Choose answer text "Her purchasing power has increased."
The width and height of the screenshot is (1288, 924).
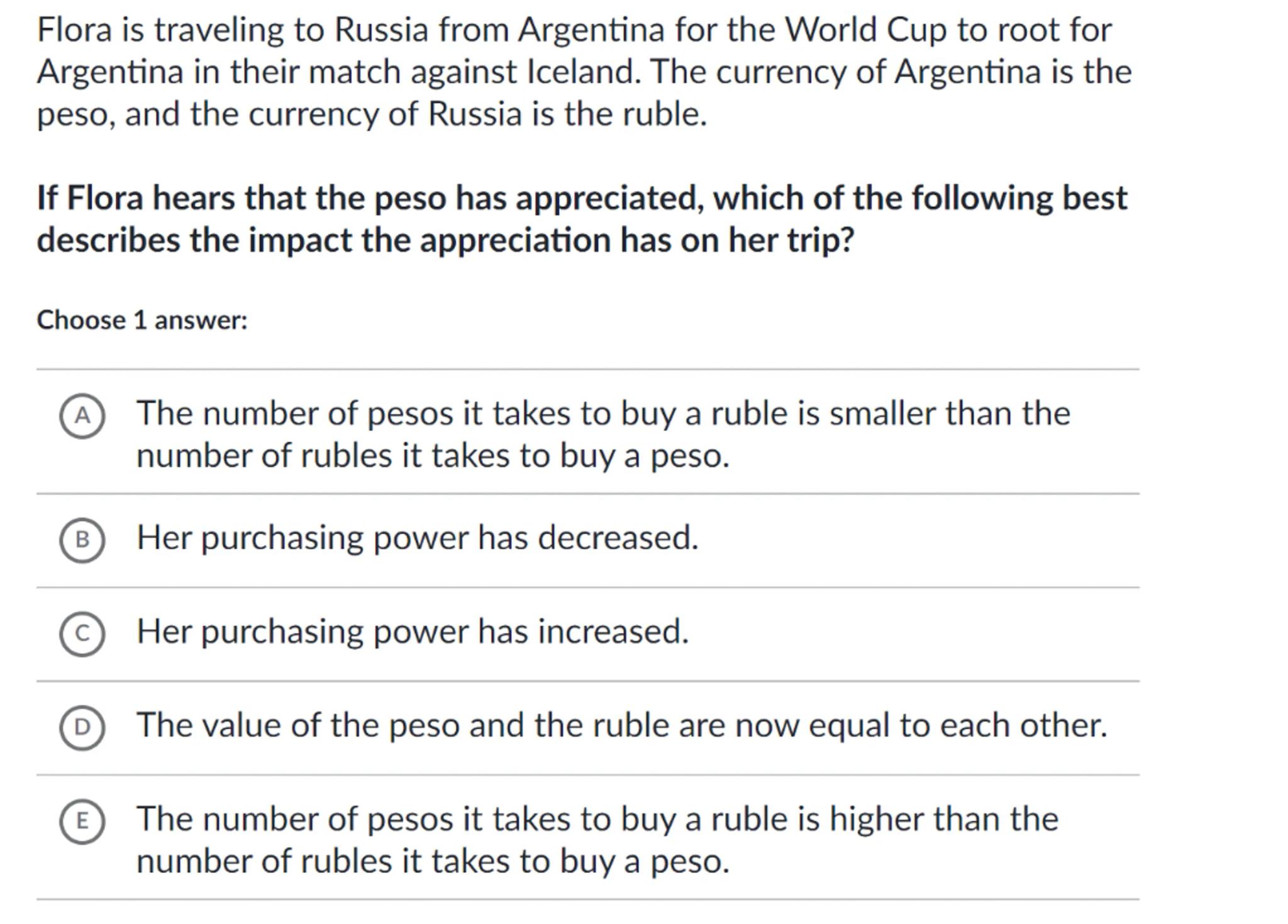coord(413,632)
